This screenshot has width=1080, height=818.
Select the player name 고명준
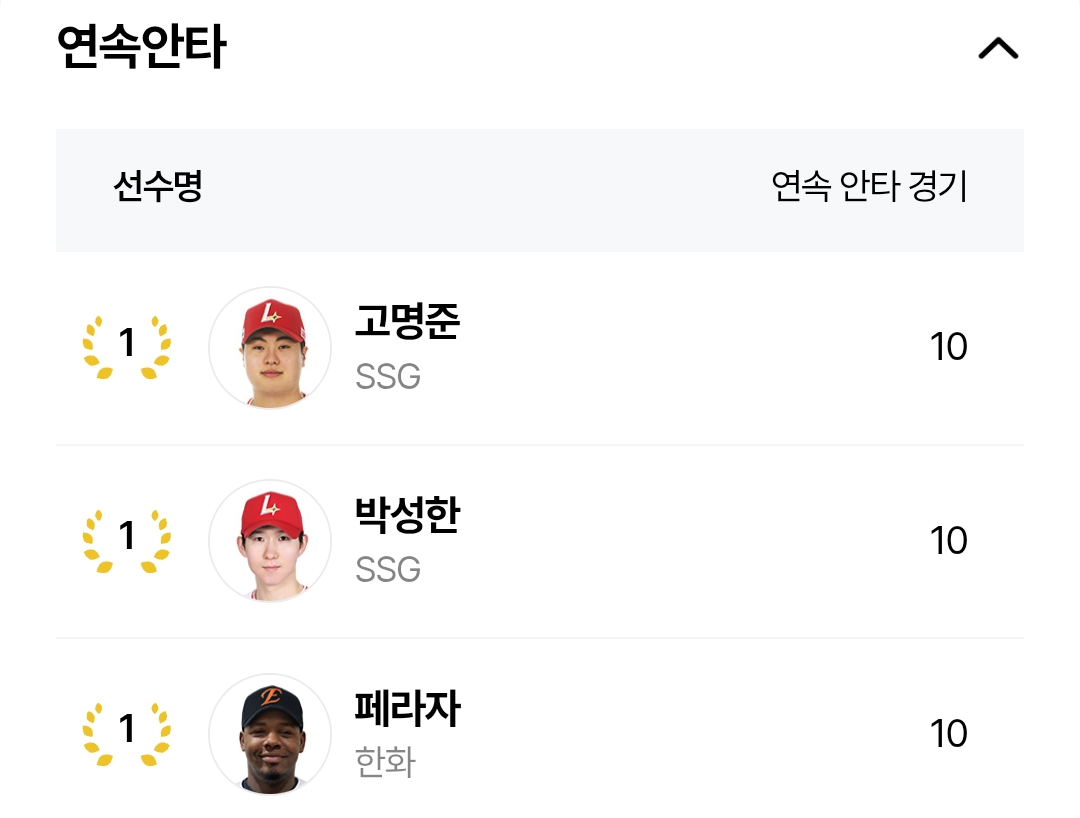407,322
